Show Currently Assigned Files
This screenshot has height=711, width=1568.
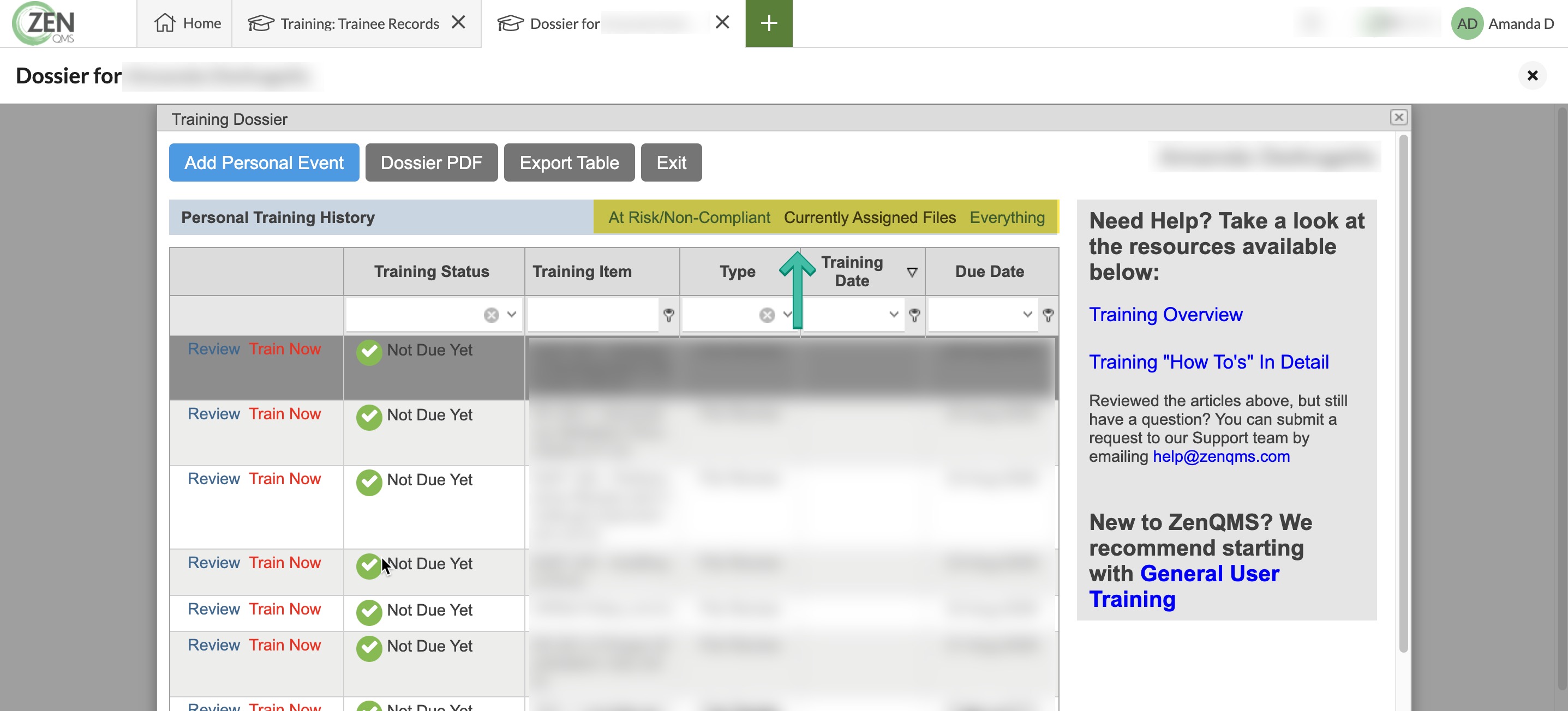870,217
